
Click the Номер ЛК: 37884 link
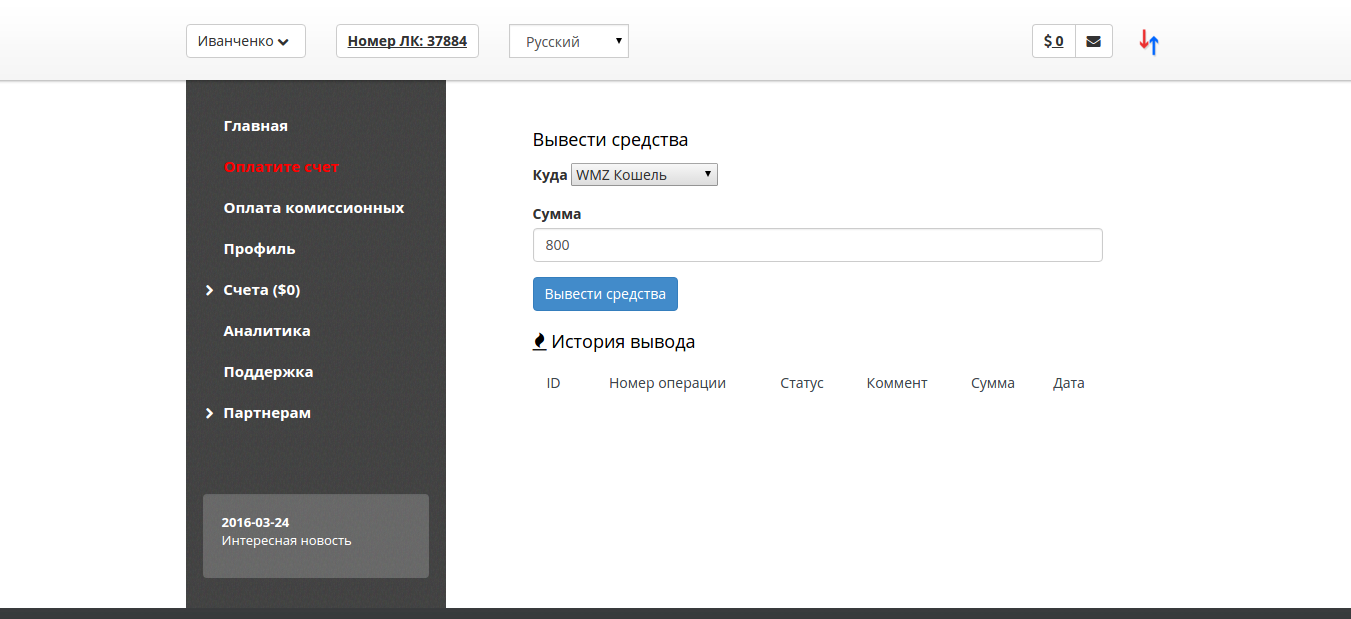407,41
